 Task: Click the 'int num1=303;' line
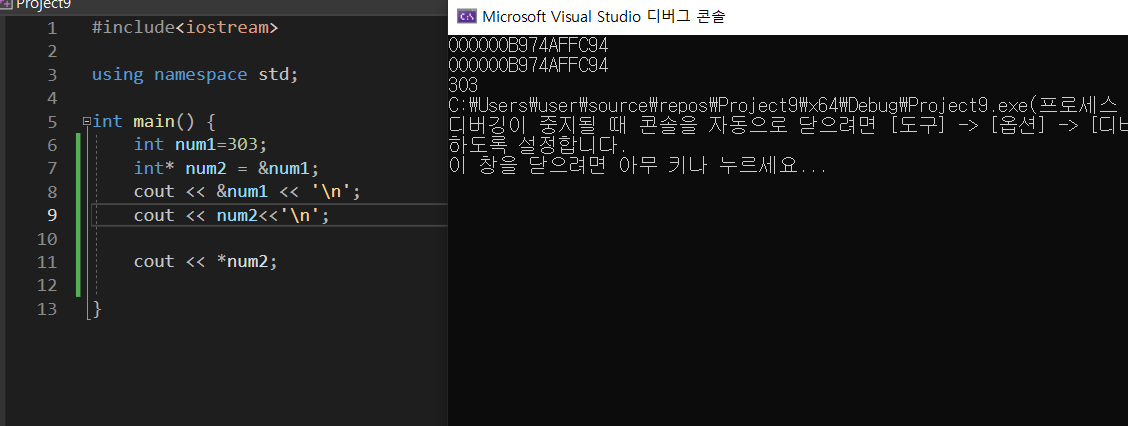(200, 145)
